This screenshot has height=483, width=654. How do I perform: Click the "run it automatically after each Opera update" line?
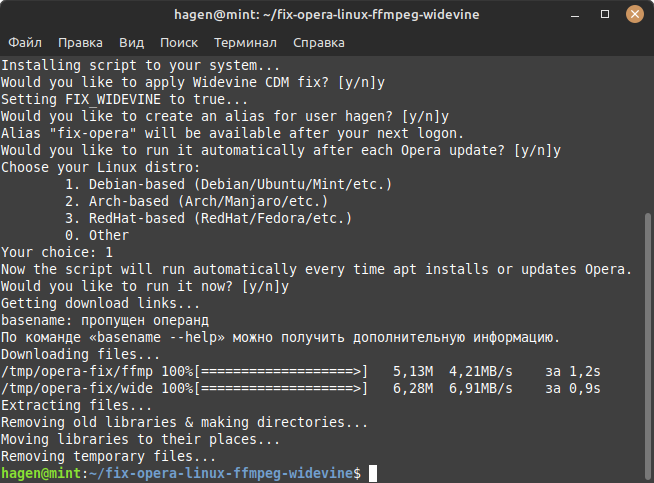(281, 150)
